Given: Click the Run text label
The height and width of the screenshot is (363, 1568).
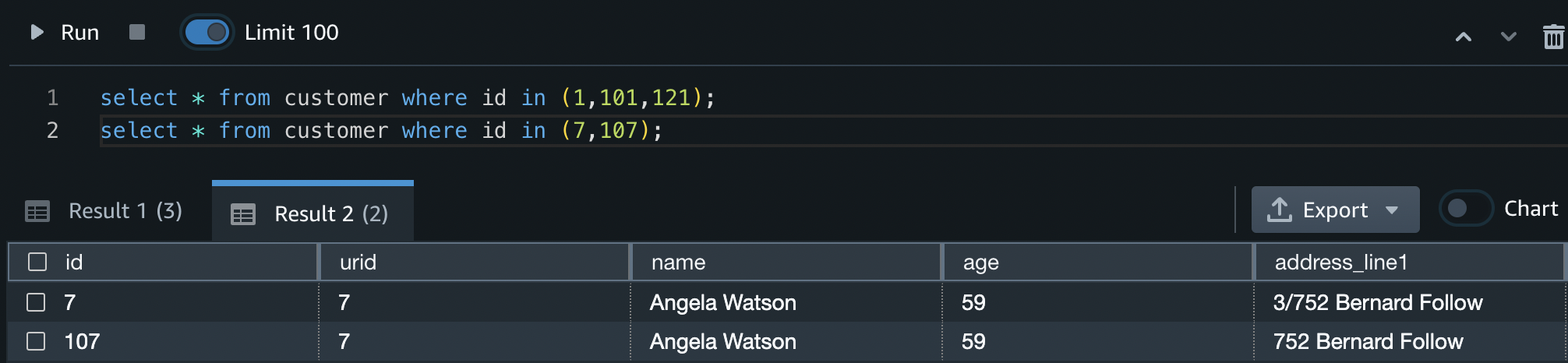Looking at the screenshot, I should (80, 33).
